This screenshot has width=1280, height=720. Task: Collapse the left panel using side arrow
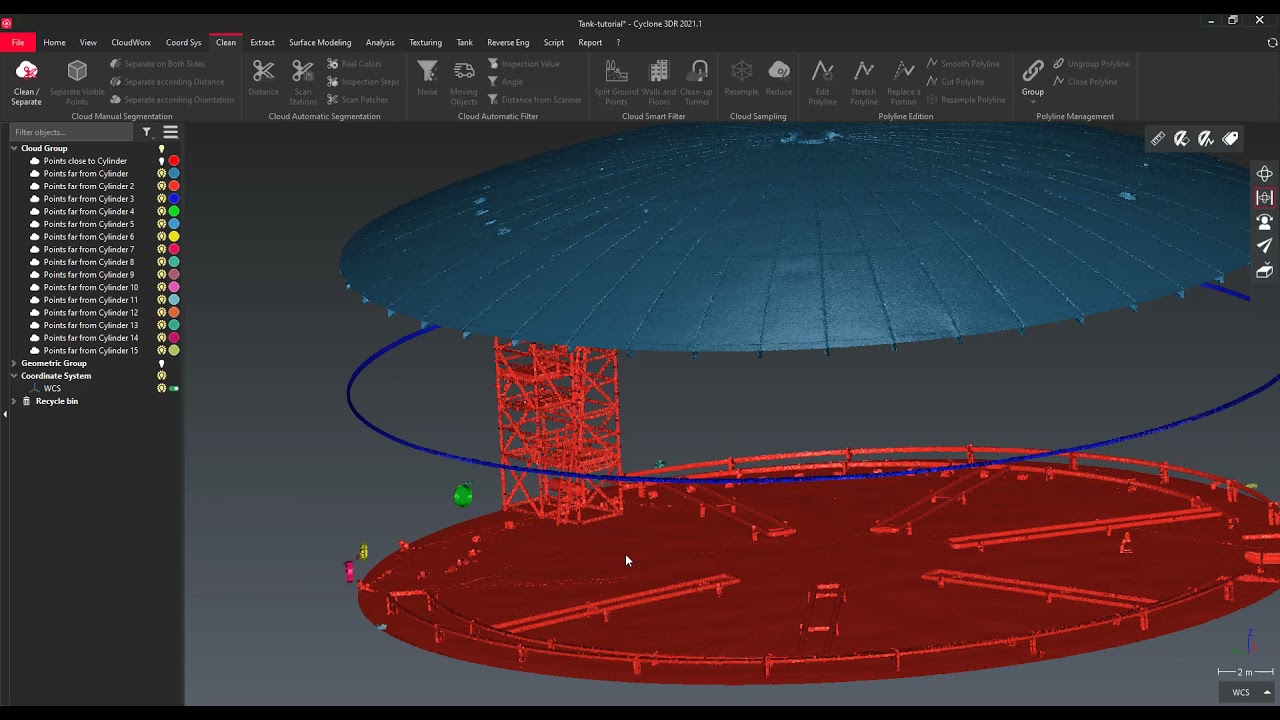(x=5, y=414)
